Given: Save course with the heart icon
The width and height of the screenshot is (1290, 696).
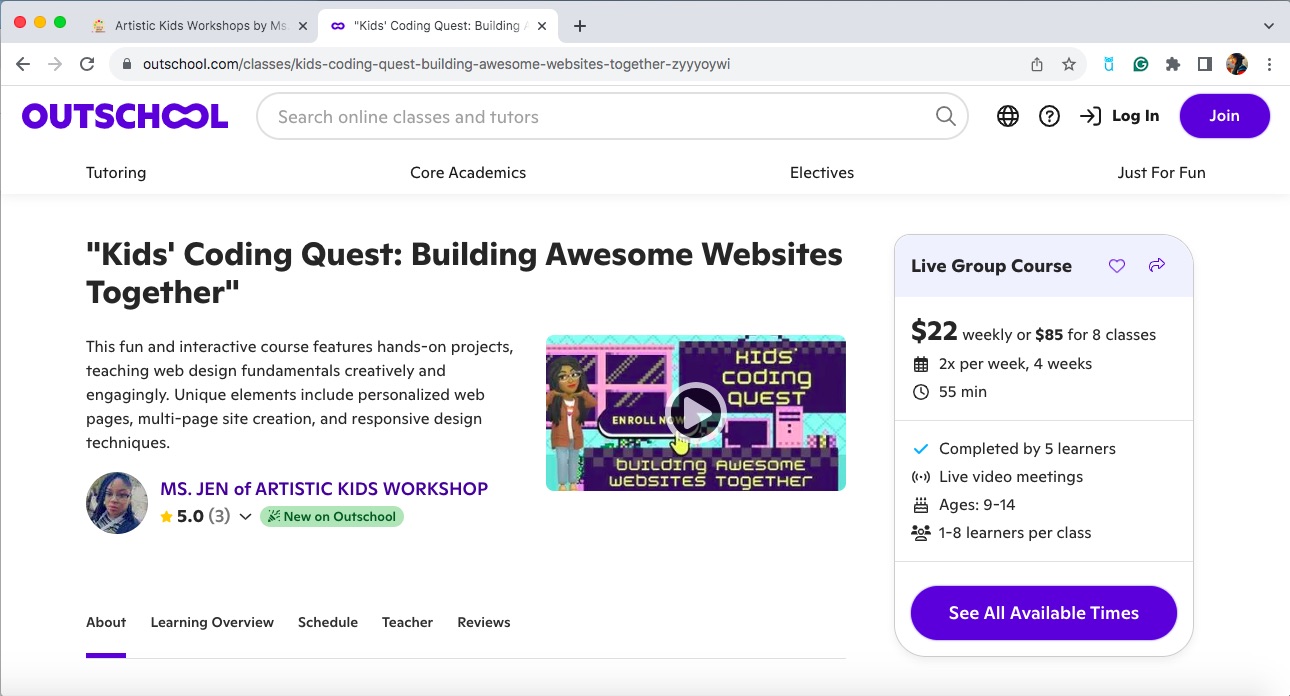Looking at the screenshot, I should pyautogui.click(x=1117, y=266).
